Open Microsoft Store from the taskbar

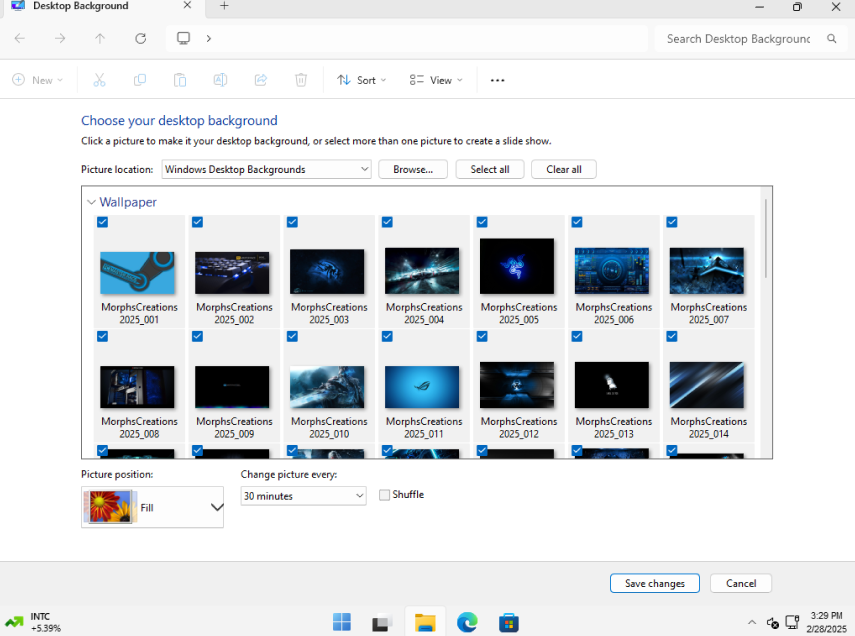[508, 622]
